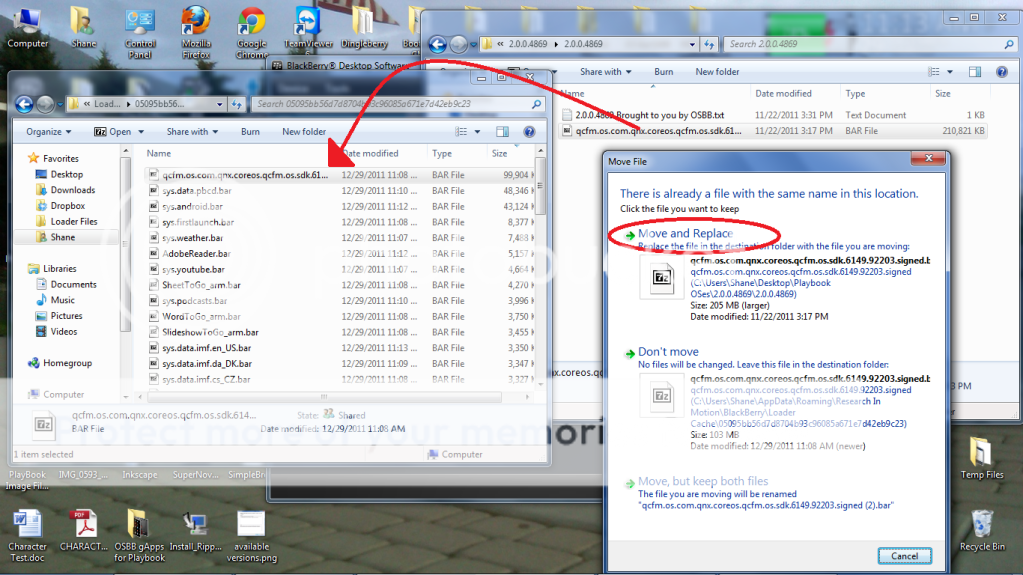The width and height of the screenshot is (1023, 575).
Task: Cancel the Move File dialog
Action: pos(904,556)
